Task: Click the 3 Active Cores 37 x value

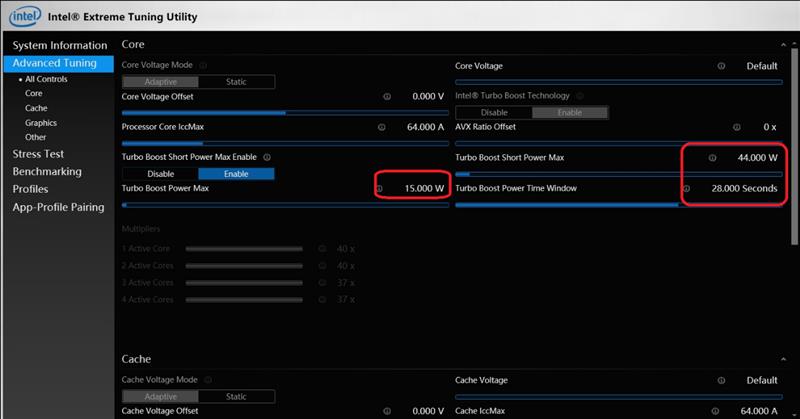Action: (x=346, y=283)
